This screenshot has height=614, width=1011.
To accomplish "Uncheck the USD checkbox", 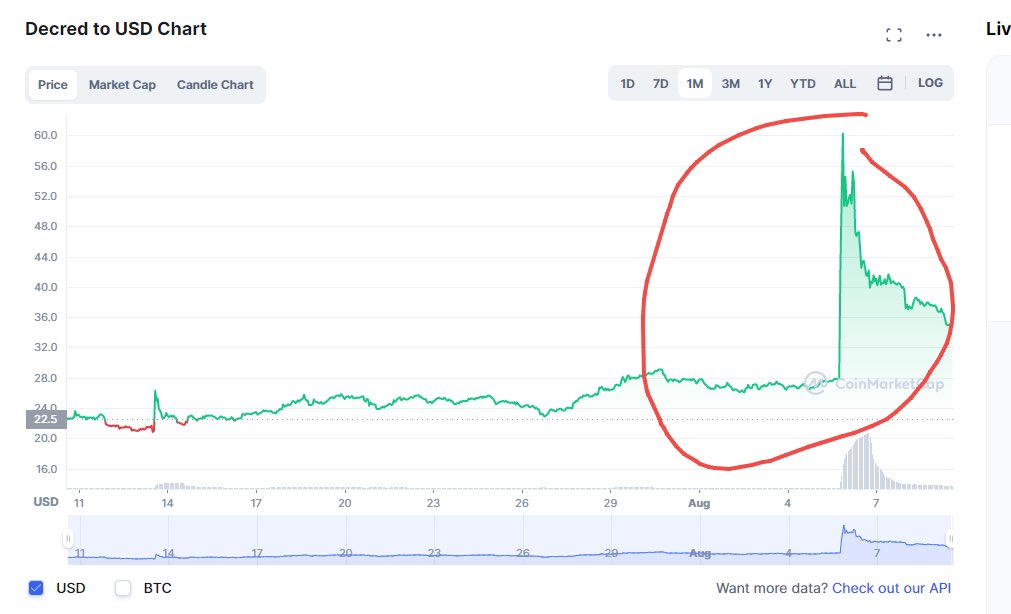I will point(36,588).
